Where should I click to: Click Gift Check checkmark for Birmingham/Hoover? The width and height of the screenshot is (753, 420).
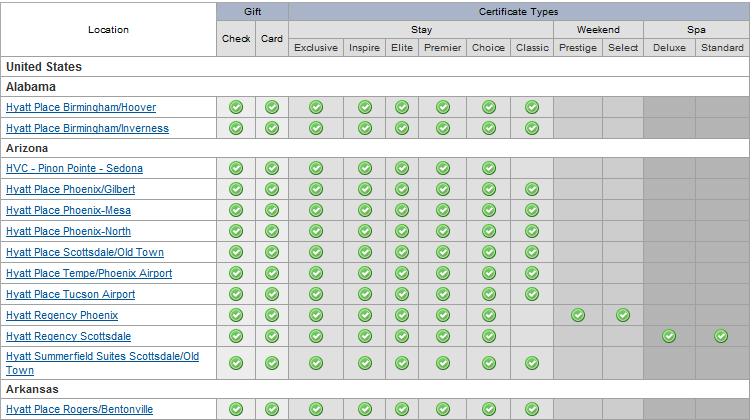[x=236, y=107]
